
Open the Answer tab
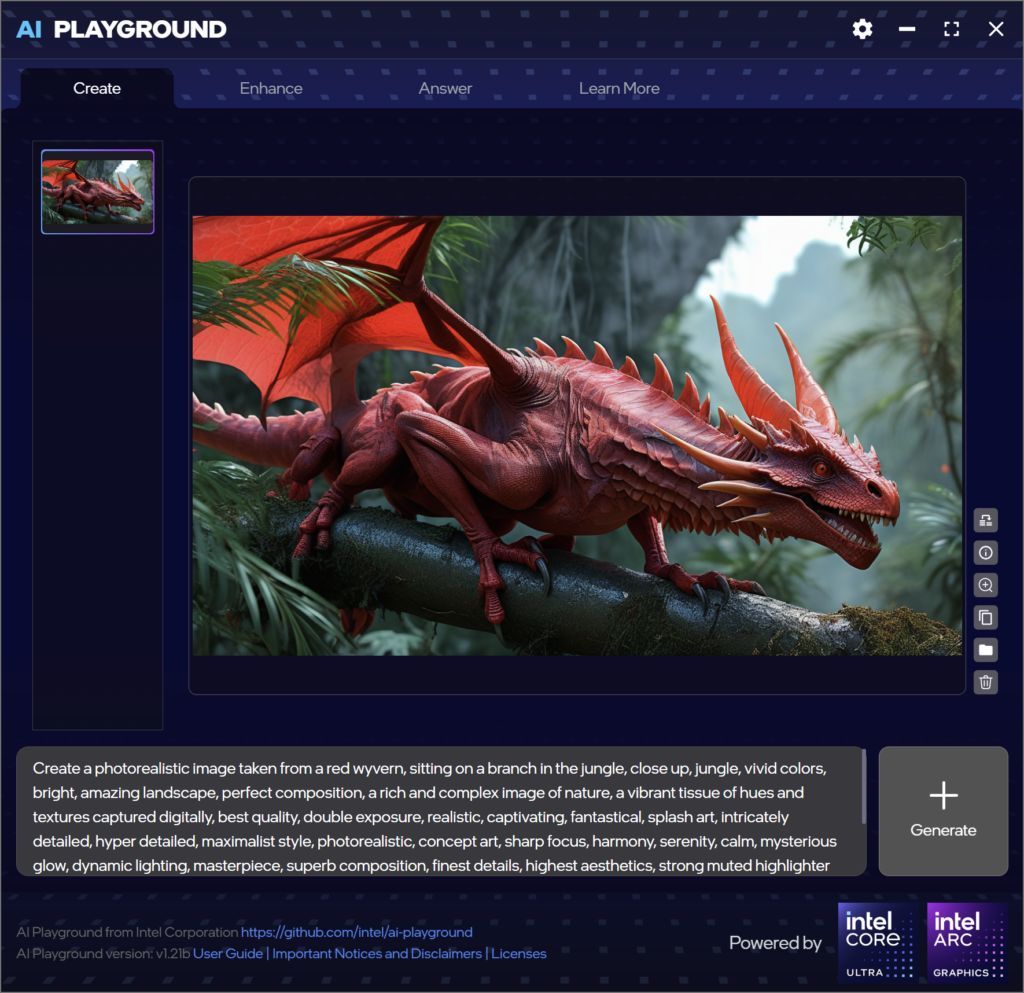click(x=445, y=88)
